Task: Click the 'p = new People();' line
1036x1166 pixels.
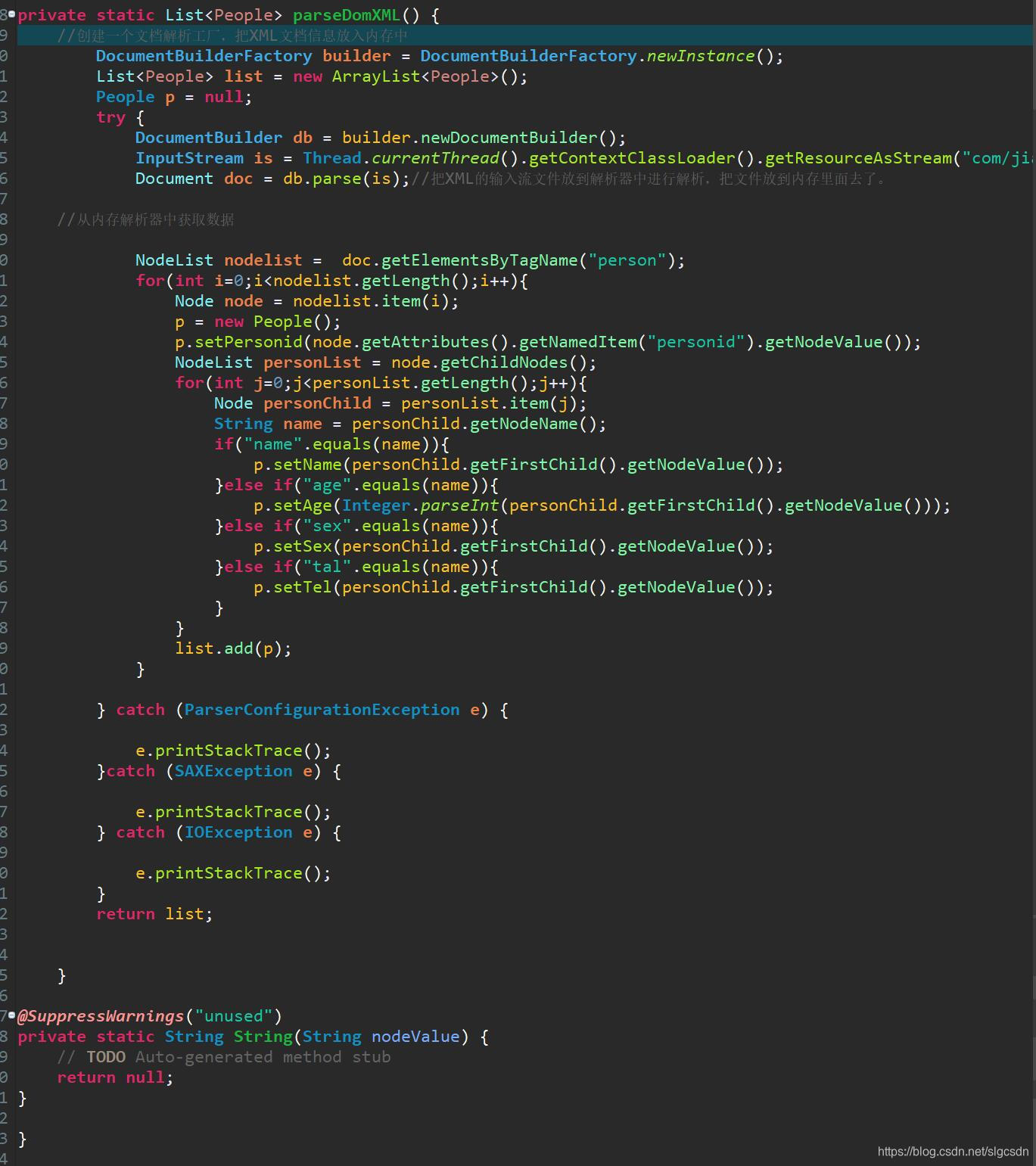Action: pos(258,322)
